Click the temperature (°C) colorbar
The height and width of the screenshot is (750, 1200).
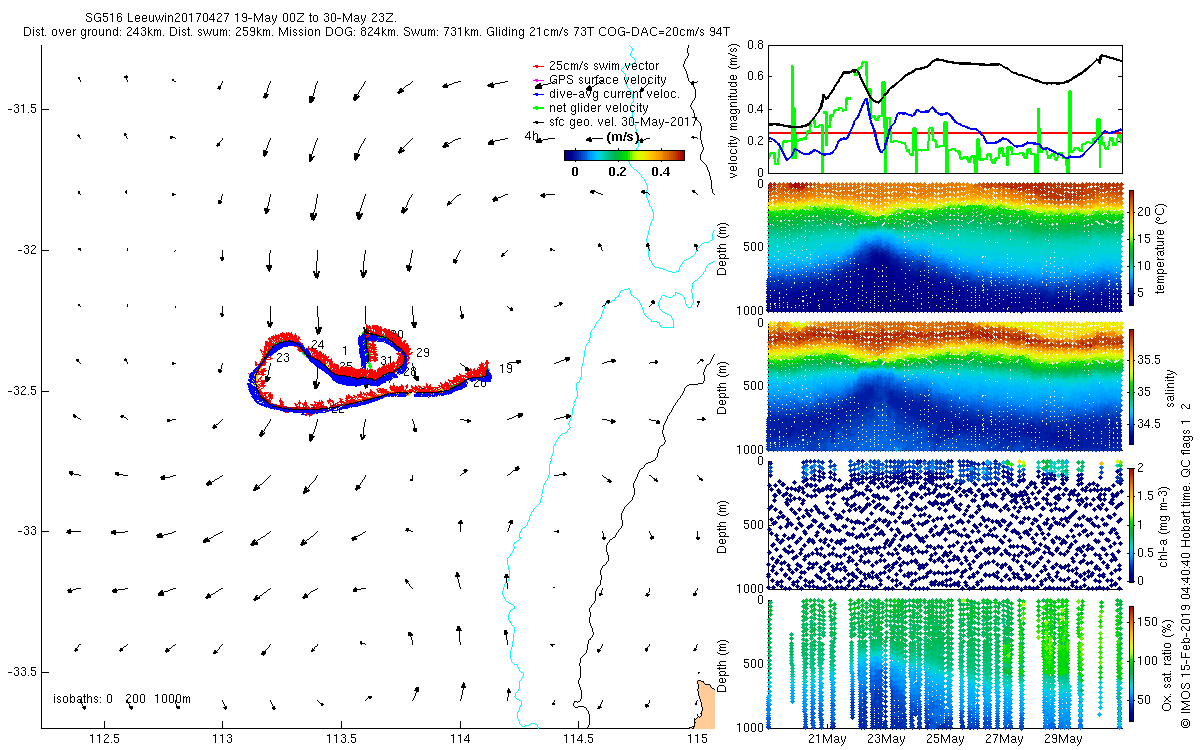click(x=1132, y=247)
